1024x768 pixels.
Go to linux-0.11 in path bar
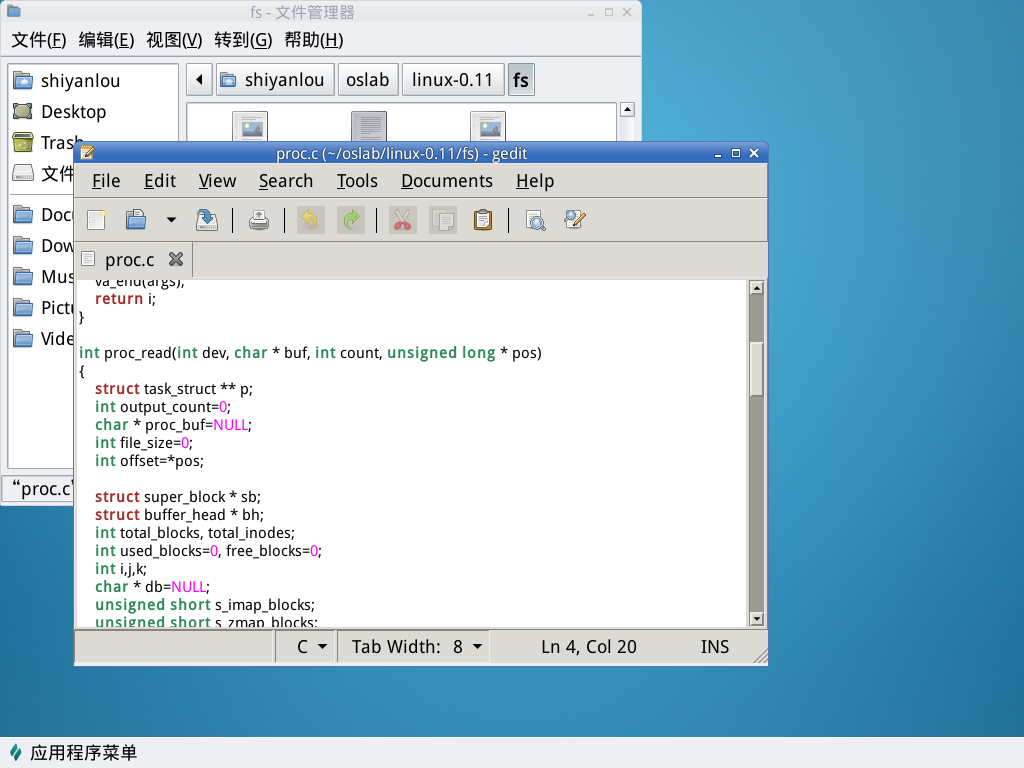(x=452, y=80)
